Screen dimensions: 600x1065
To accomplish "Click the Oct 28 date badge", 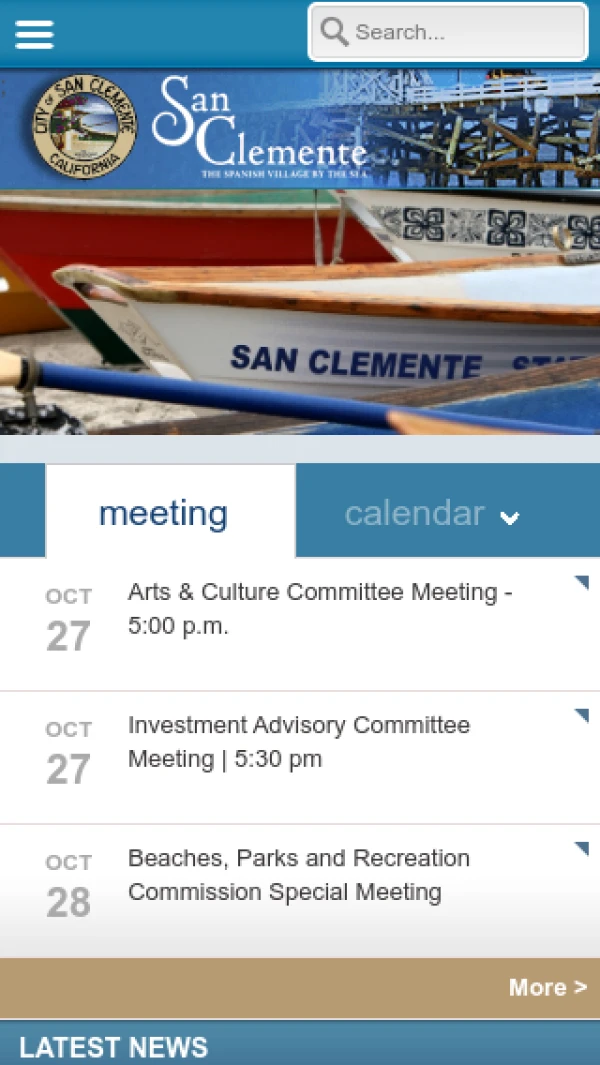I will 68,888.
